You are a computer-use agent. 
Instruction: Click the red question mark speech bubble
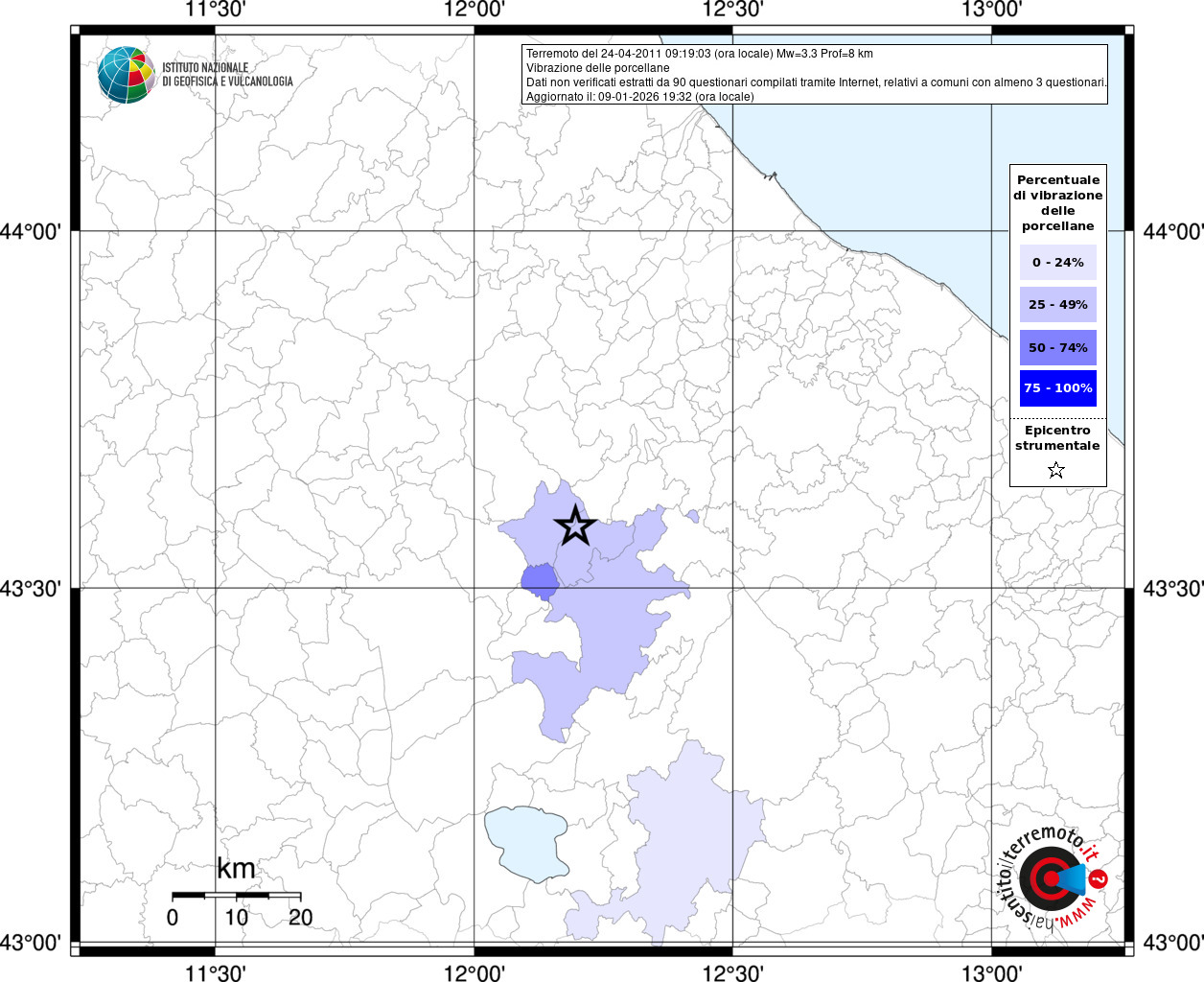[1100, 878]
